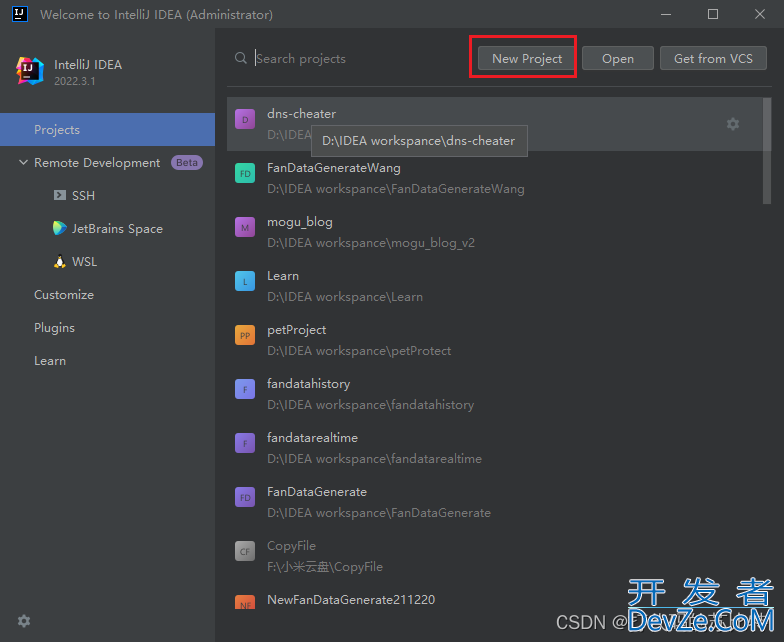Click the CopyFile path text
Screen dimensions: 784x642
coord(324,566)
